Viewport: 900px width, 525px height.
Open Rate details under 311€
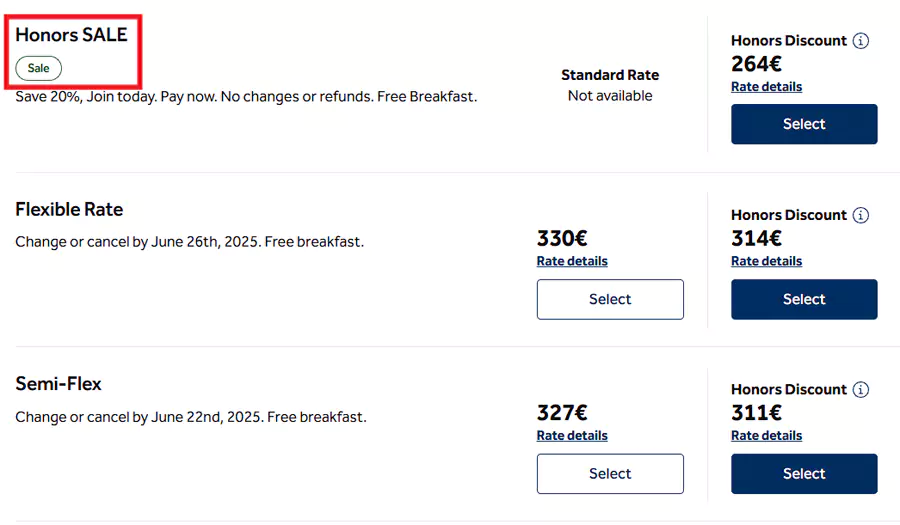[766, 436]
